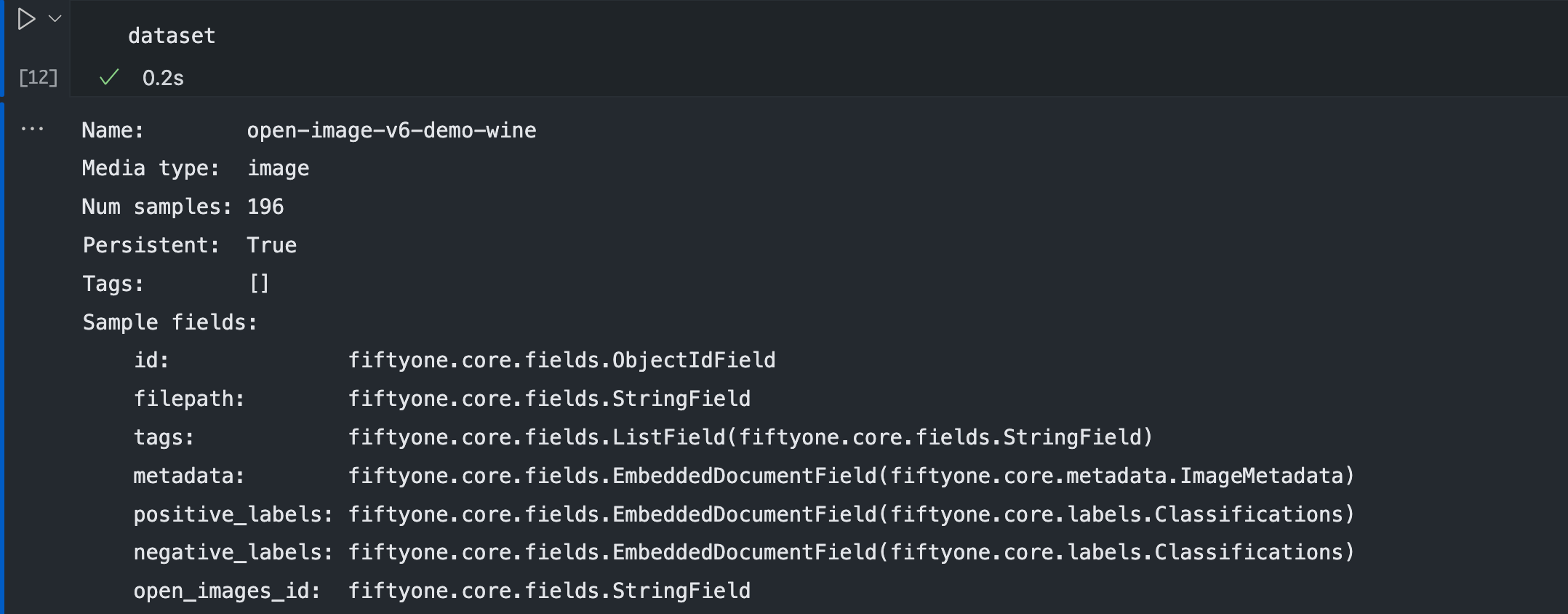This screenshot has width=1568, height=614.
Task: Click ImageMetadata in the metadata row
Action: [1261, 476]
